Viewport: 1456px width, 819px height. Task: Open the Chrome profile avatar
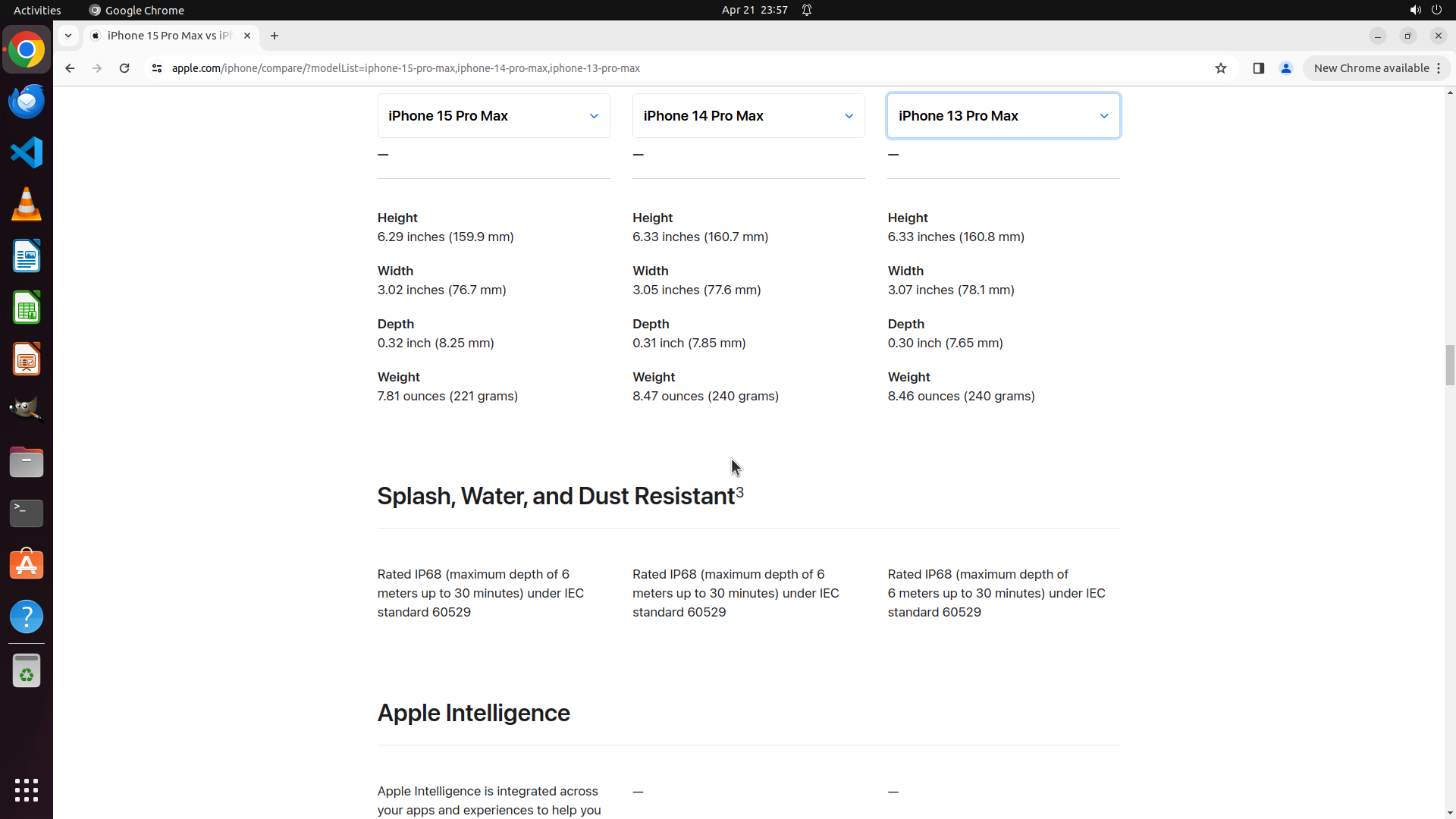coord(1285,68)
